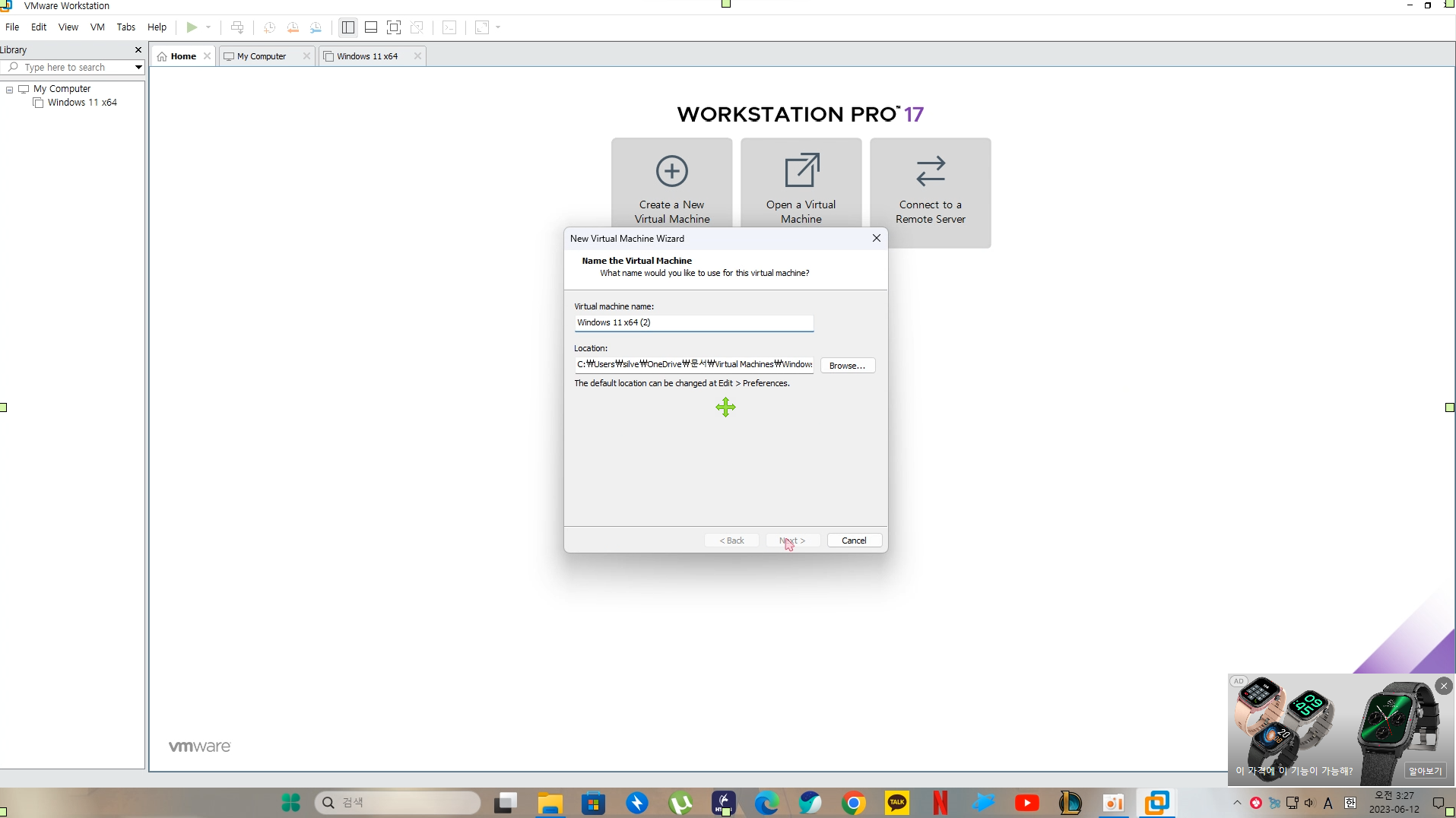This screenshot has width=1456, height=818.
Task: Close the Library panel
Action: click(x=138, y=50)
